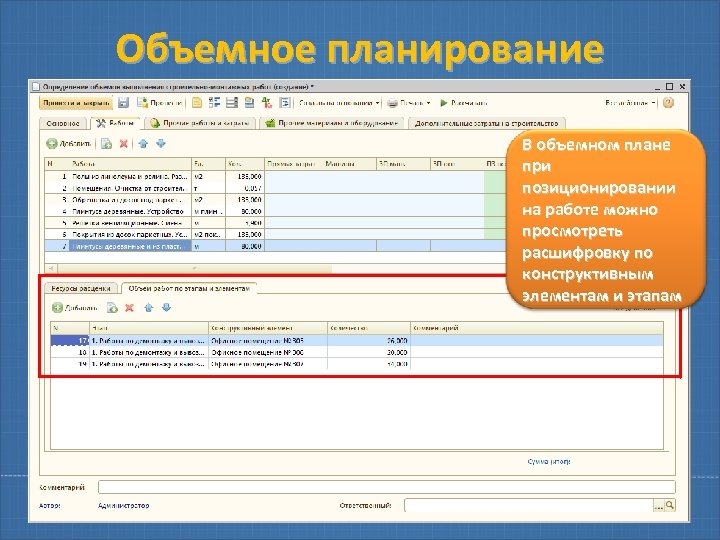Click the move up arrow above stages table
Viewport: 720px width, 540px height.
[149, 308]
